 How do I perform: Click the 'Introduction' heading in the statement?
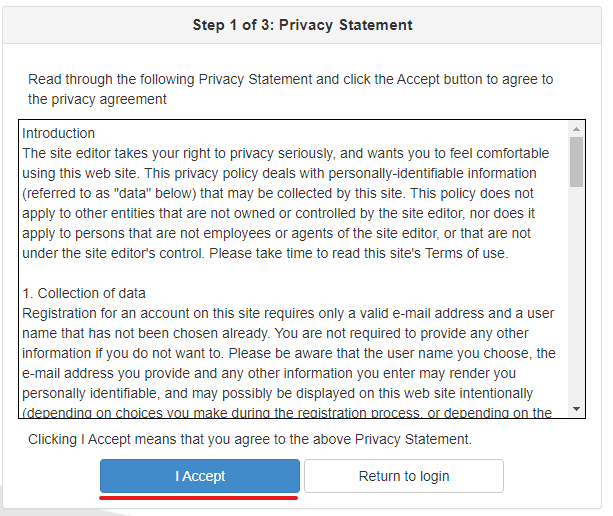59,133
